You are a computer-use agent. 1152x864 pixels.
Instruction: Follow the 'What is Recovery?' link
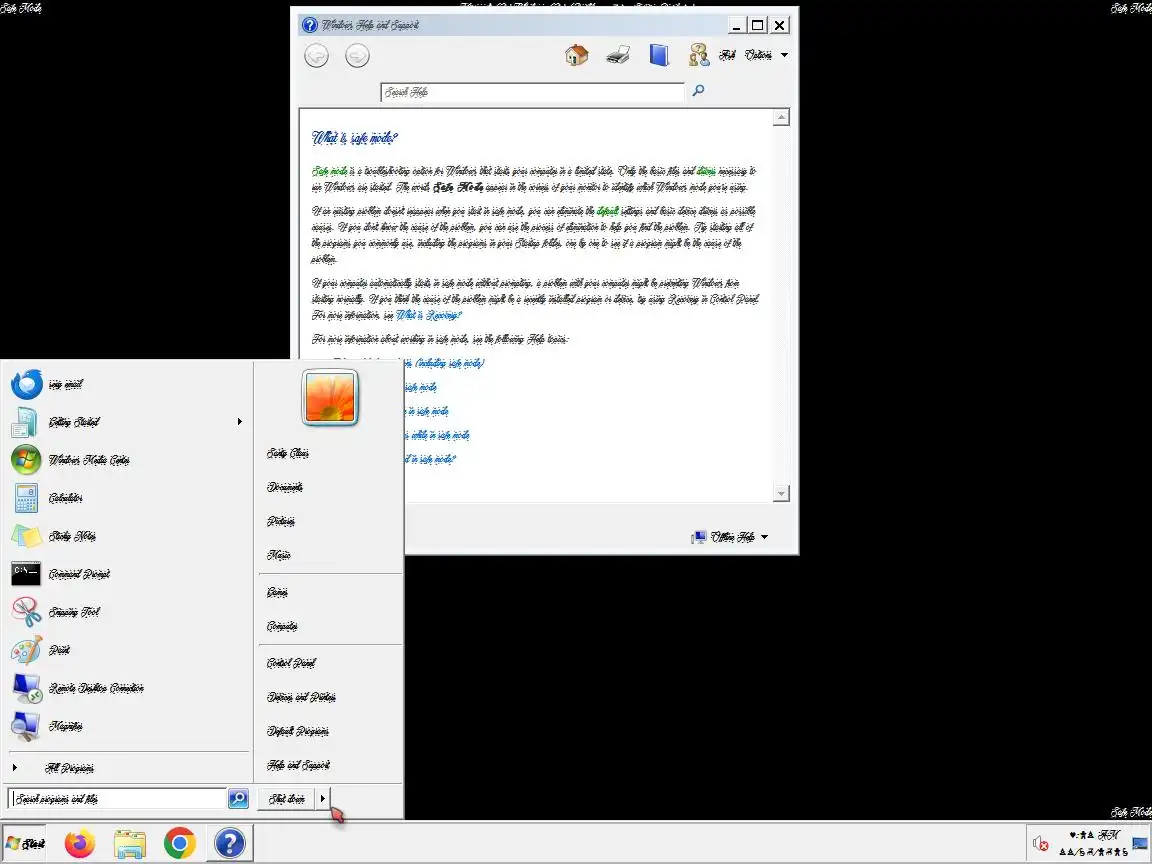click(x=429, y=315)
